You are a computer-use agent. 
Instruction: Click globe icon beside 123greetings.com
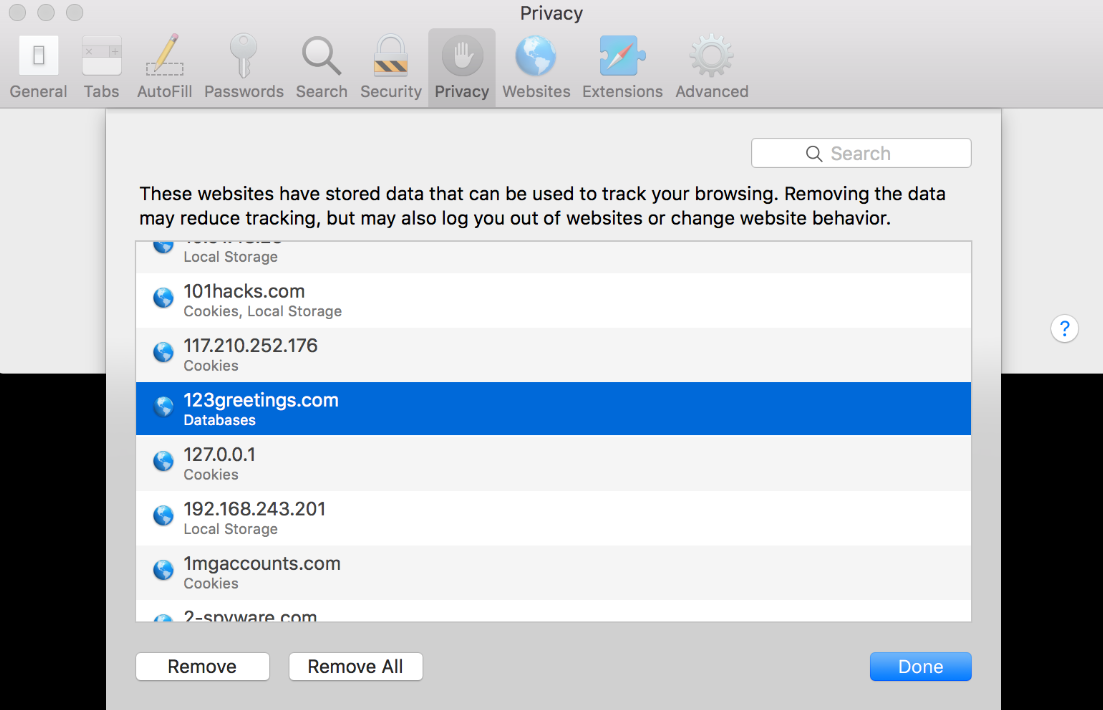(163, 407)
